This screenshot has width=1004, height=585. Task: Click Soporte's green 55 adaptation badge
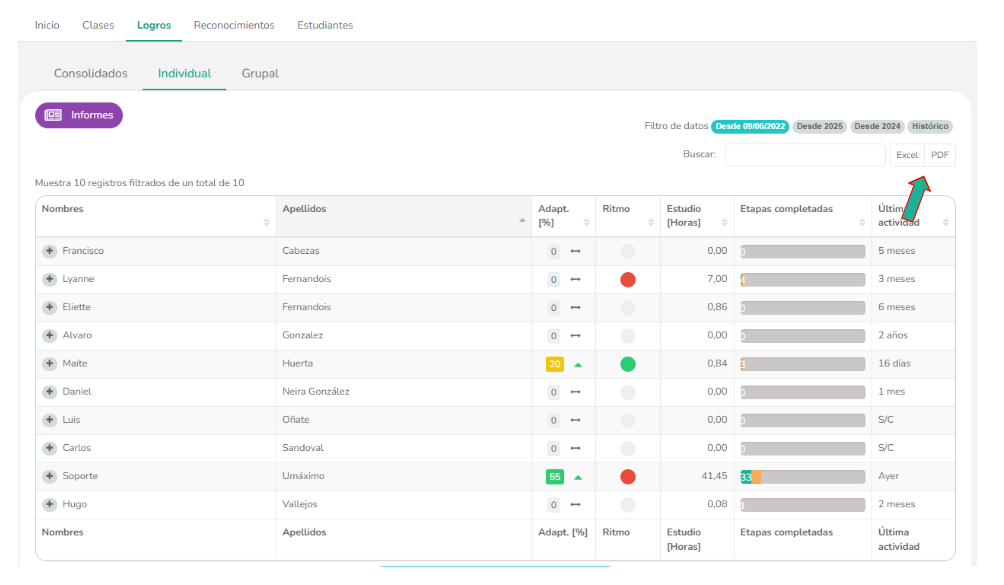point(554,477)
